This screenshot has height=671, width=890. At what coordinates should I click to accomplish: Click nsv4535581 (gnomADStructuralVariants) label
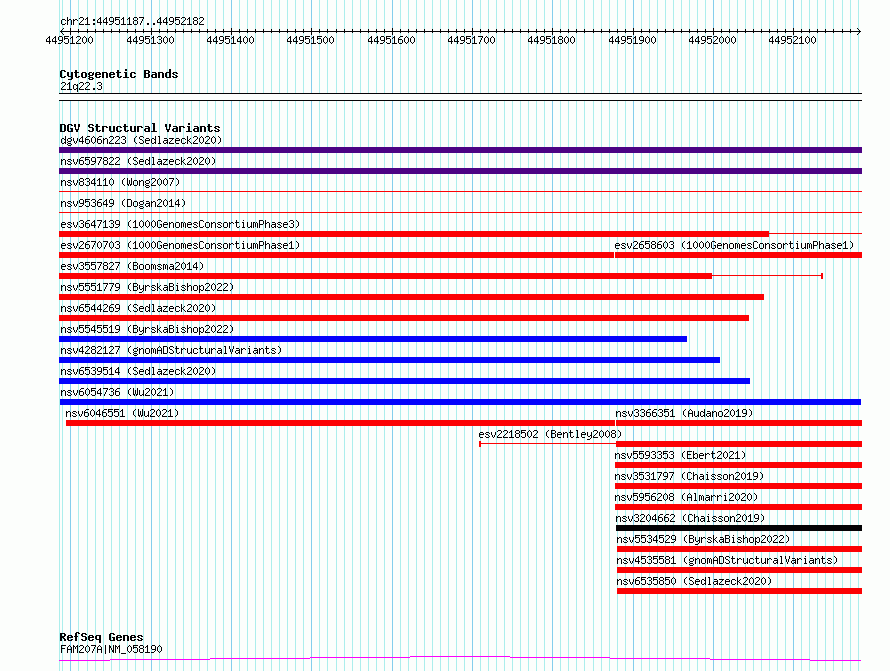[727, 560]
